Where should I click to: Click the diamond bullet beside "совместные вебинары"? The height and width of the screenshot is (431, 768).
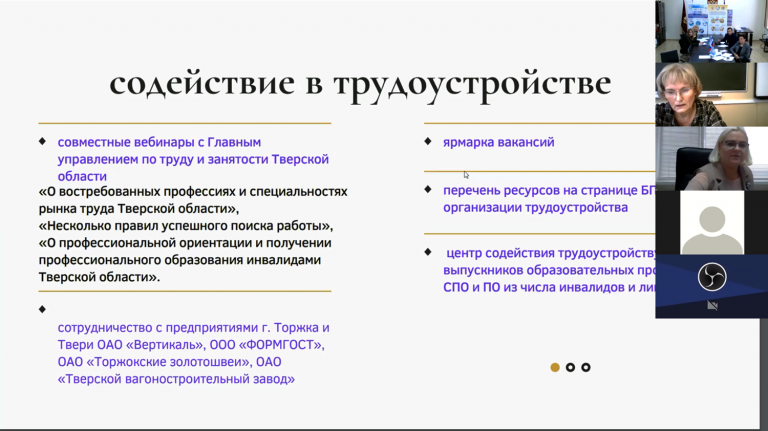point(42,141)
